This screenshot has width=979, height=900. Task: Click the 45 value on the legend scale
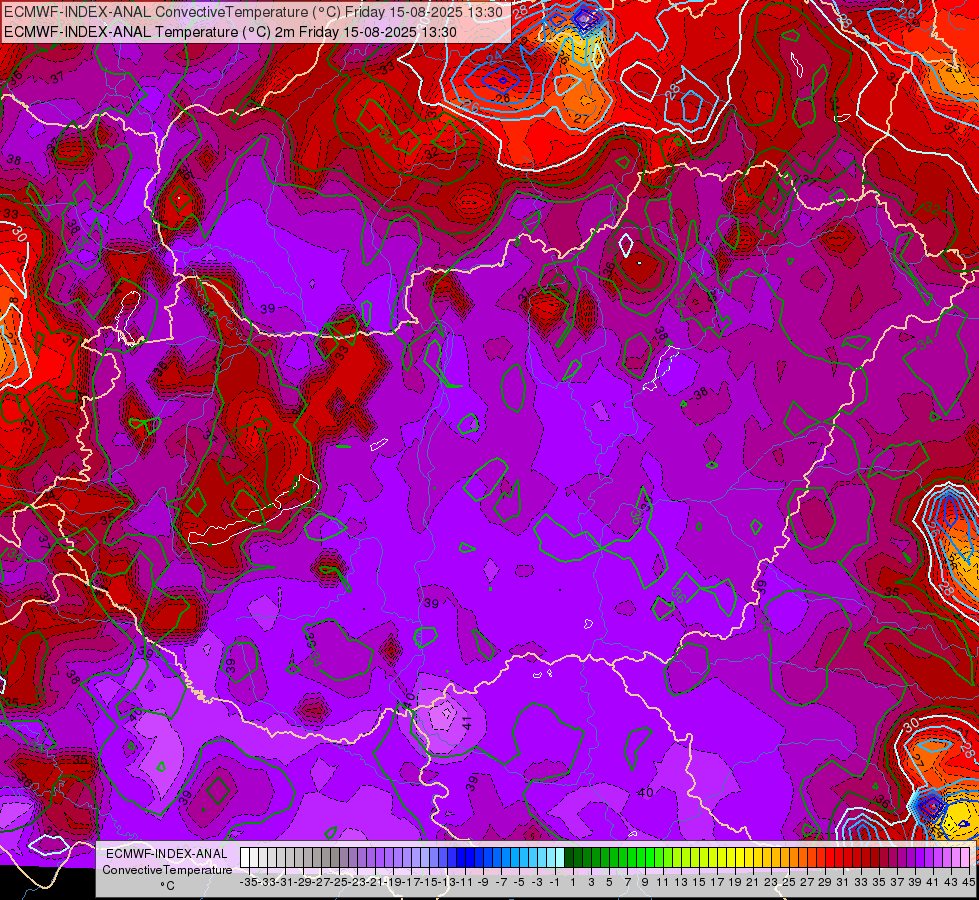[968, 882]
